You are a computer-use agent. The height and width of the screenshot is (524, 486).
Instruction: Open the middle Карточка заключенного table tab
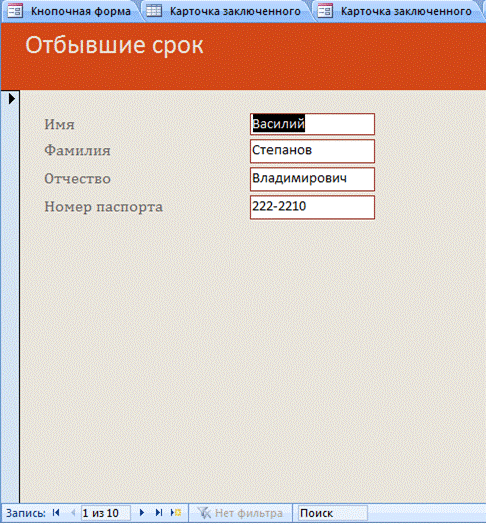(x=227, y=11)
